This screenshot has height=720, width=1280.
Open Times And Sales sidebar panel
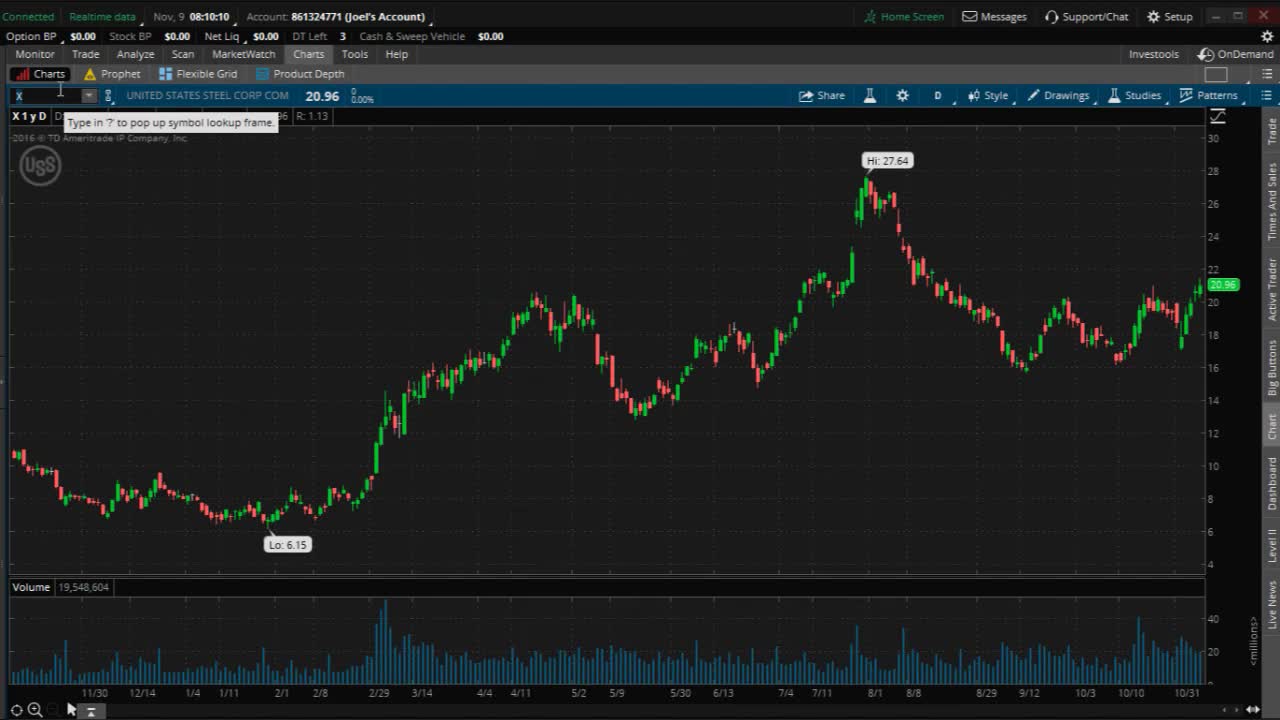[1272, 201]
